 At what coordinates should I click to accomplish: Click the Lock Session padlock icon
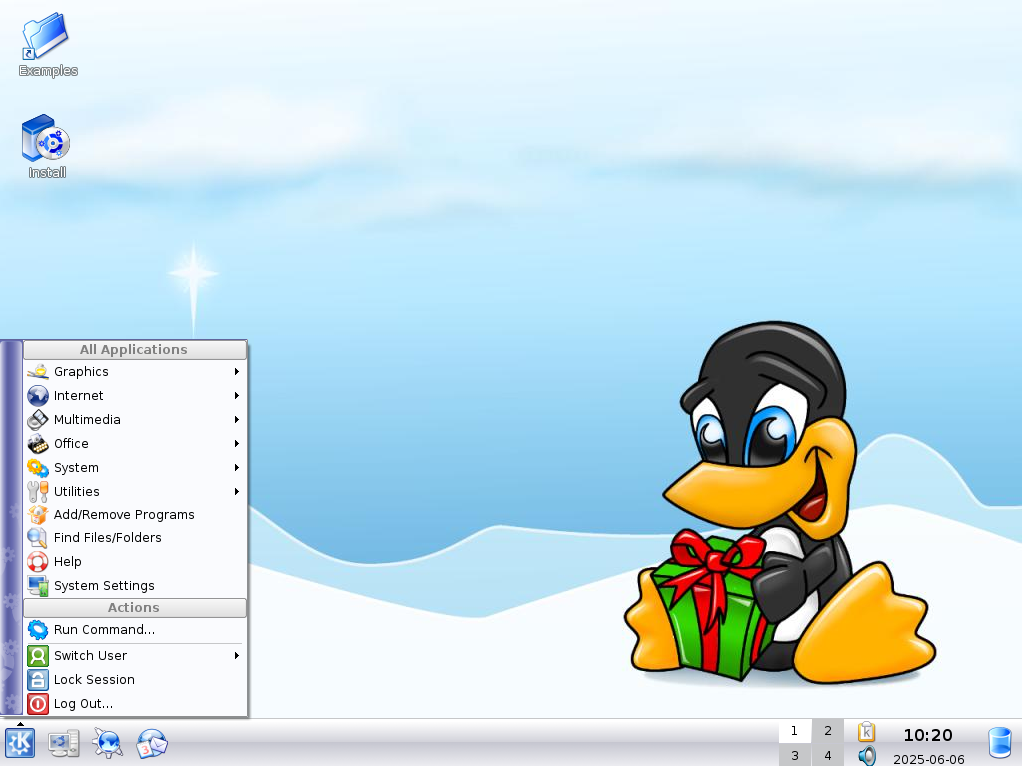pos(38,680)
